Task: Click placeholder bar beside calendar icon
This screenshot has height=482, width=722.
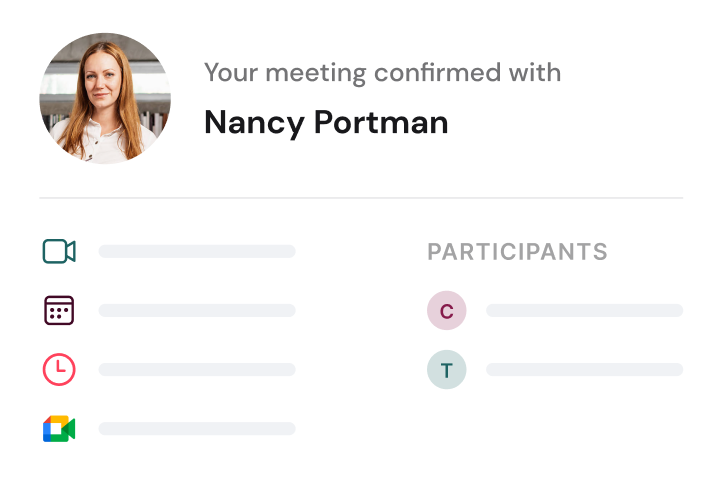Action: 197,310
